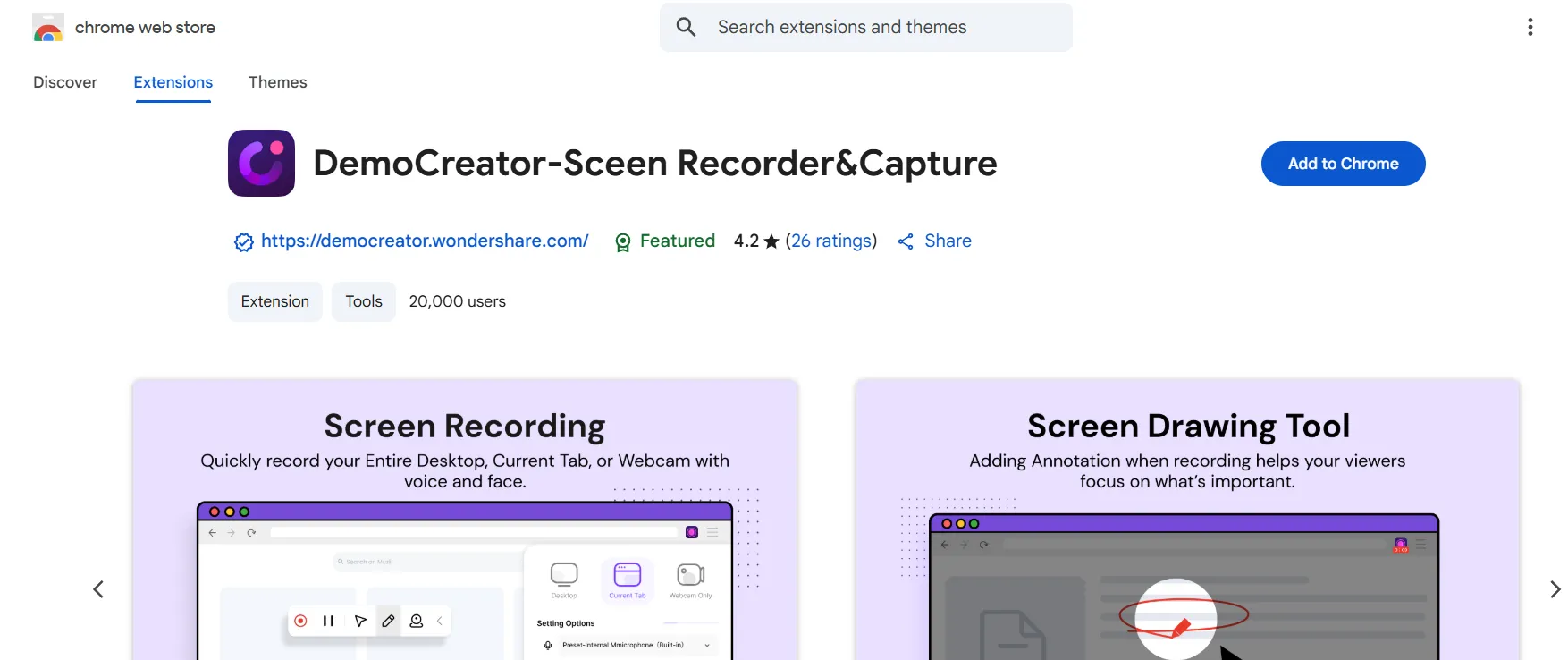Screen dimensions: 1568x660
Task: Click the rating star icon
Action: tap(771, 241)
